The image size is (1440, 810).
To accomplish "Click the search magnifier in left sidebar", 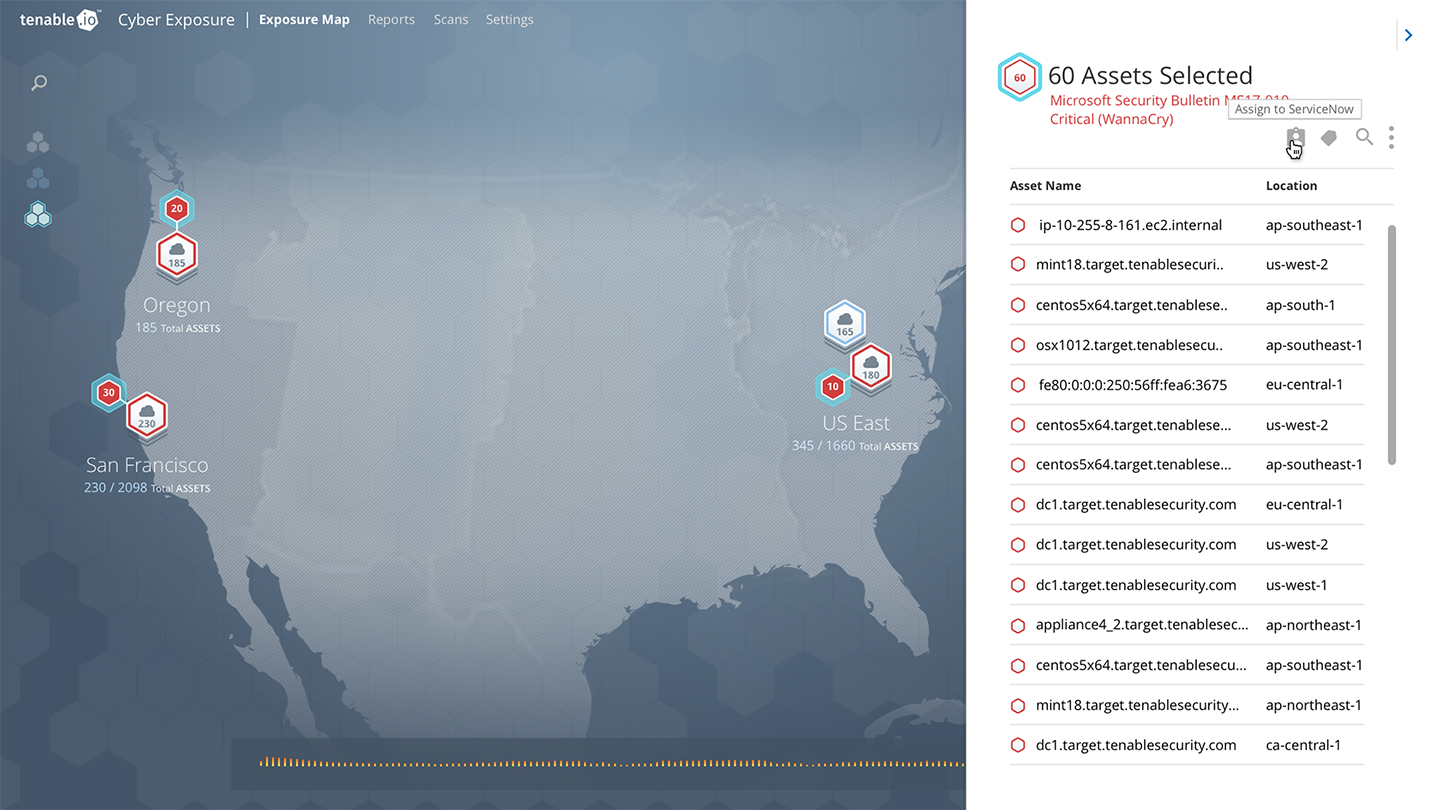I will point(39,83).
